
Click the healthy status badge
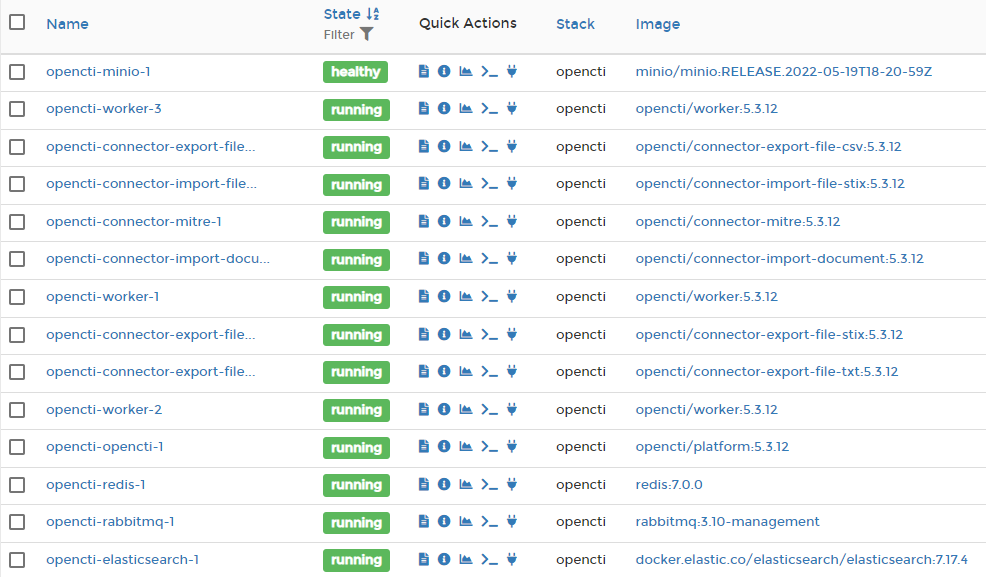click(x=356, y=72)
